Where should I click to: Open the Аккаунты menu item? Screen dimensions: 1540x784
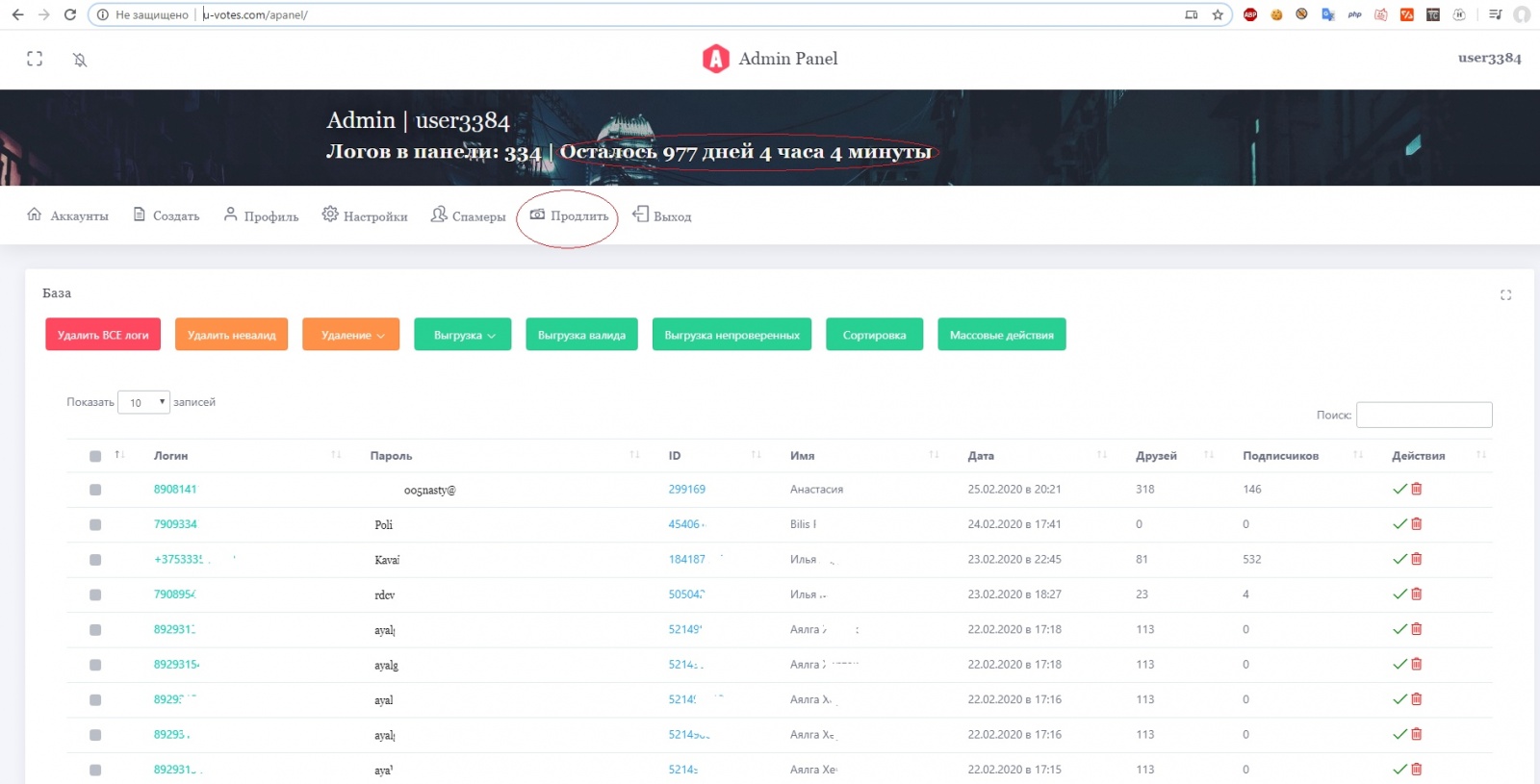(x=67, y=215)
